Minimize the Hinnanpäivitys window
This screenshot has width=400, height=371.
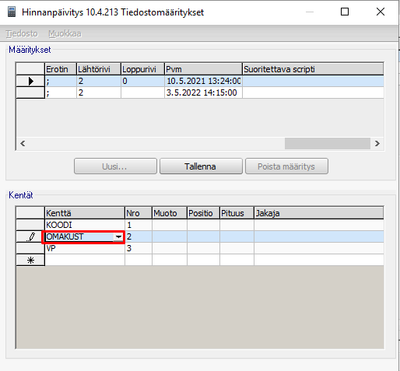pos(310,12)
